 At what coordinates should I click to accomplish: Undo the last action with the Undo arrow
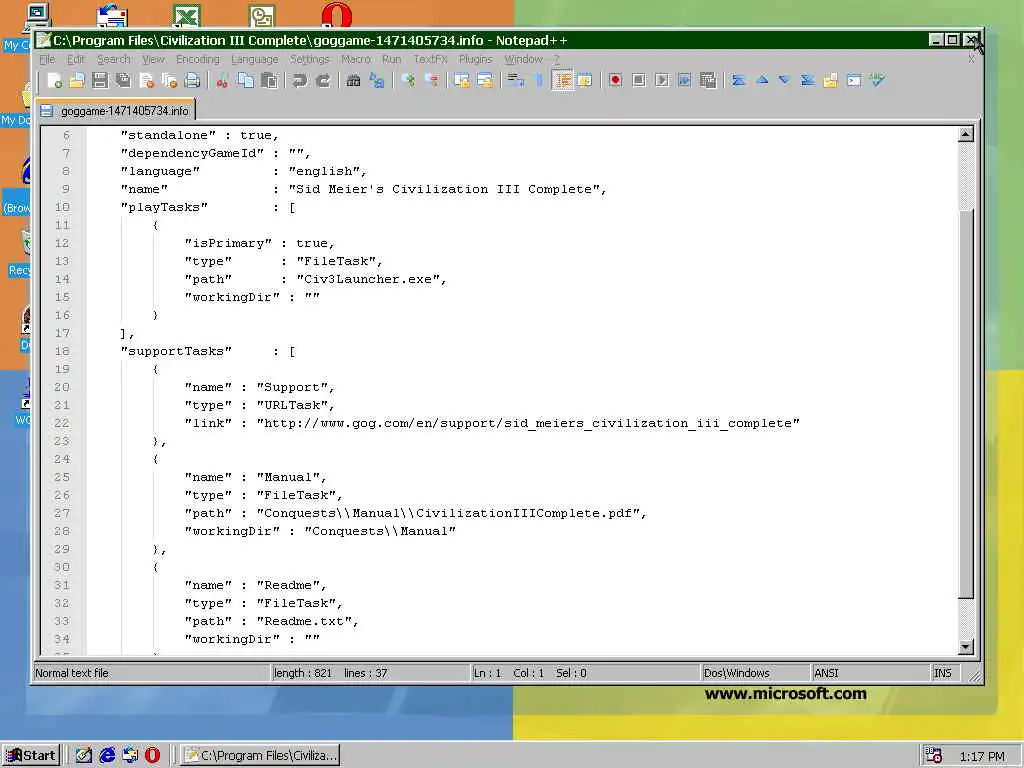299,80
